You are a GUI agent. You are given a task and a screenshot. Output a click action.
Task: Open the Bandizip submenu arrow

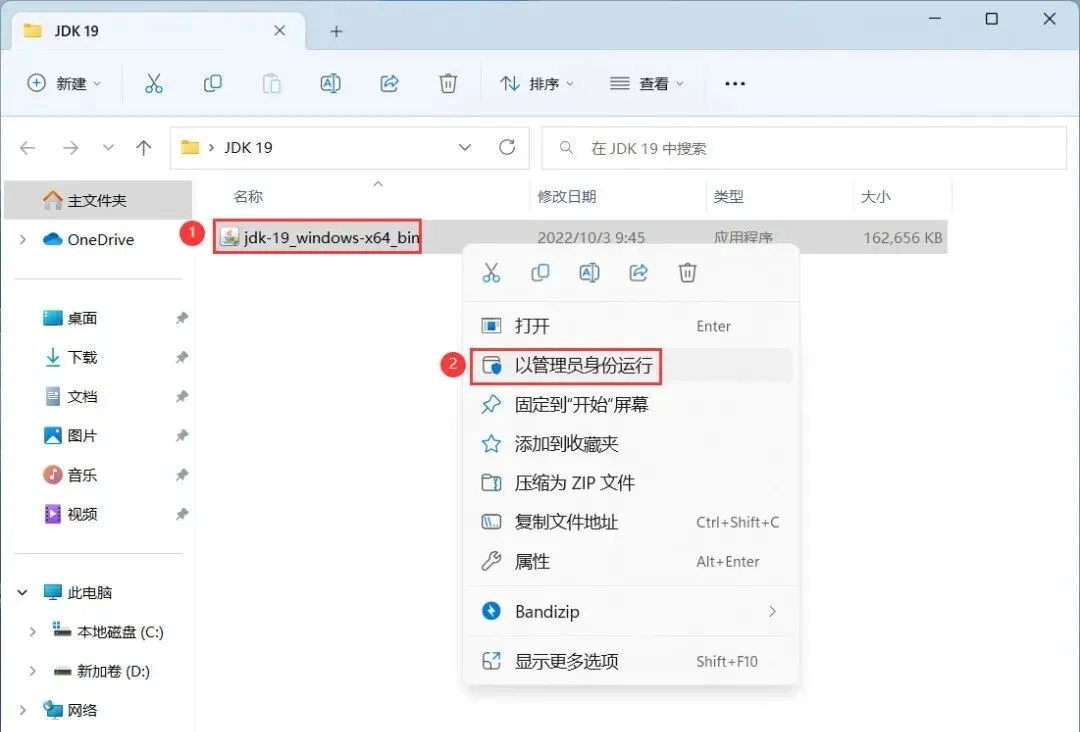tap(772, 611)
